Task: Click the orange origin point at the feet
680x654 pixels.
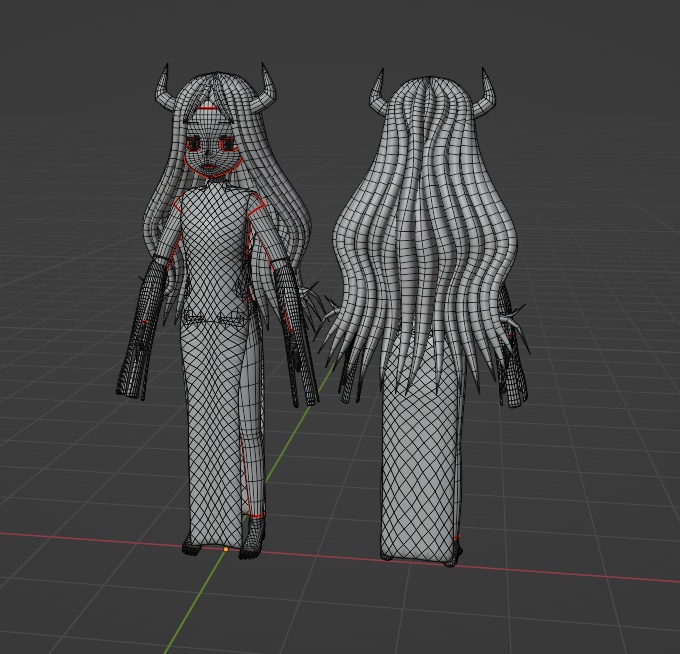Action: click(x=226, y=549)
